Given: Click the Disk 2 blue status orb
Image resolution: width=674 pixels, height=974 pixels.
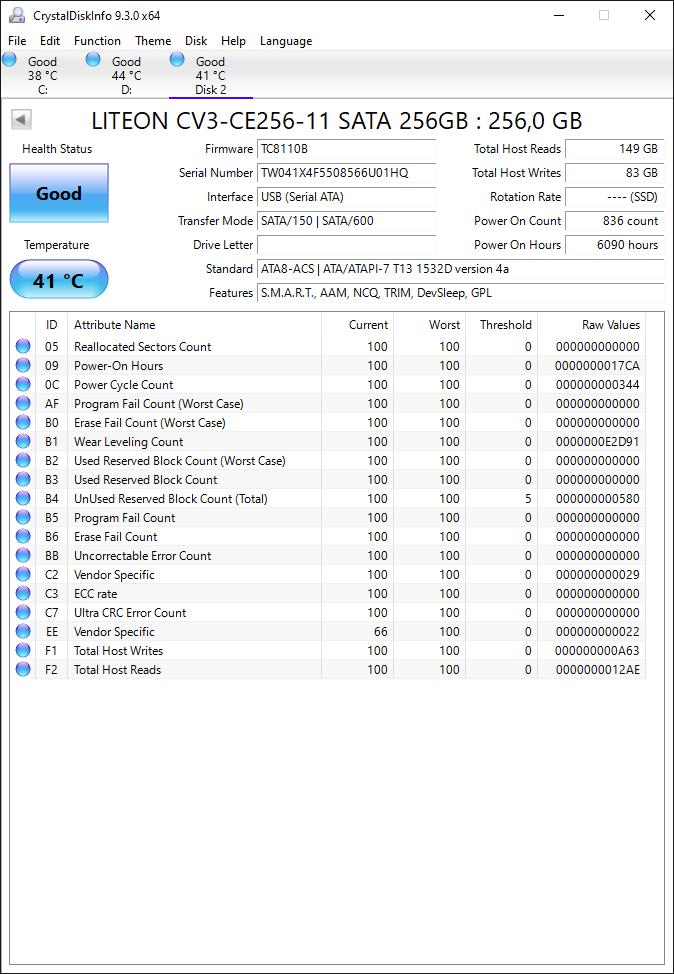Looking at the screenshot, I should pyautogui.click(x=177, y=60).
